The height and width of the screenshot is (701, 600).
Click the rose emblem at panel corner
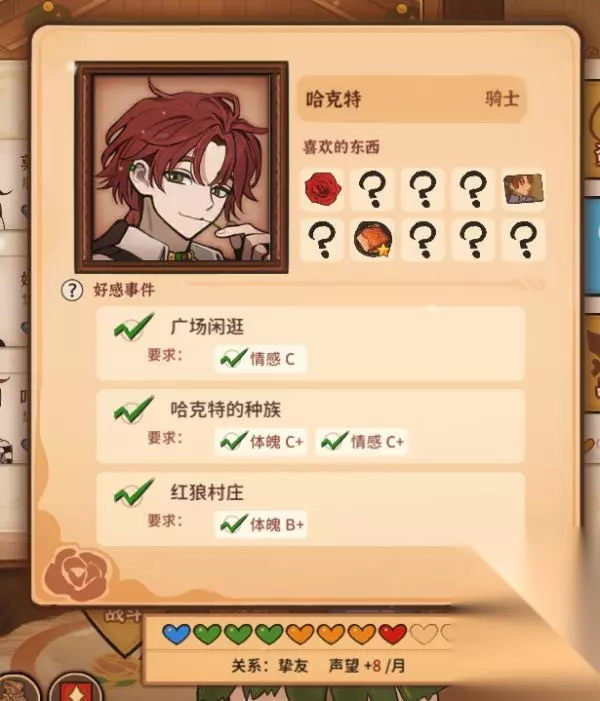[x=76, y=573]
